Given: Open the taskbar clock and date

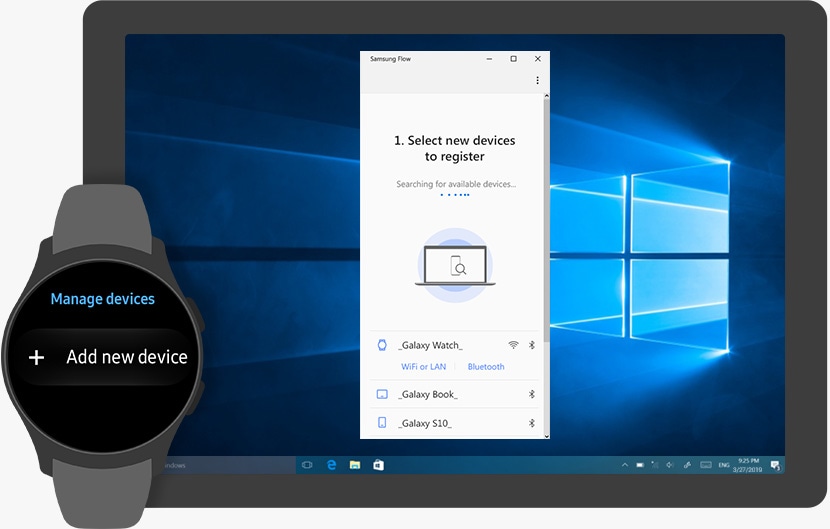Looking at the screenshot, I should click(x=747, y=465).
